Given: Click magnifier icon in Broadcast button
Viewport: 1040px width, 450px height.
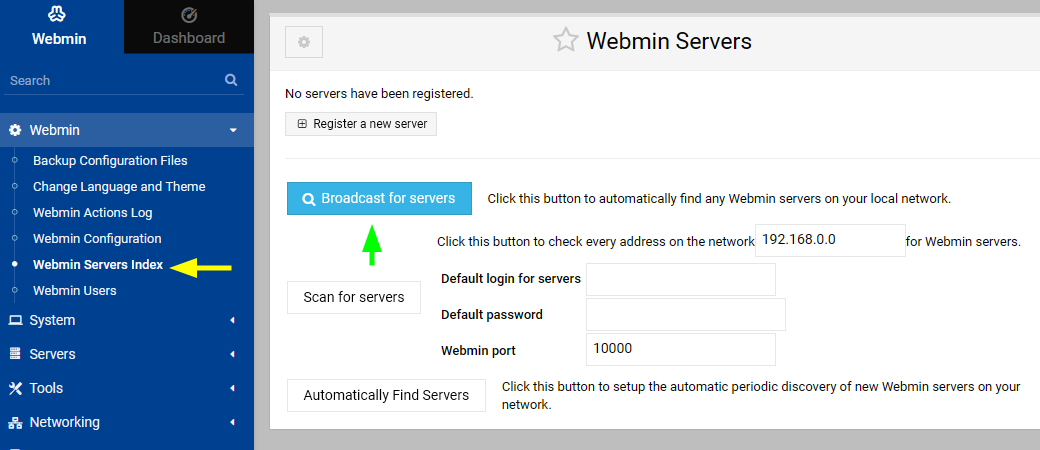Looking at the screenshot, I should pyautogui.click(x=308, y=198).
